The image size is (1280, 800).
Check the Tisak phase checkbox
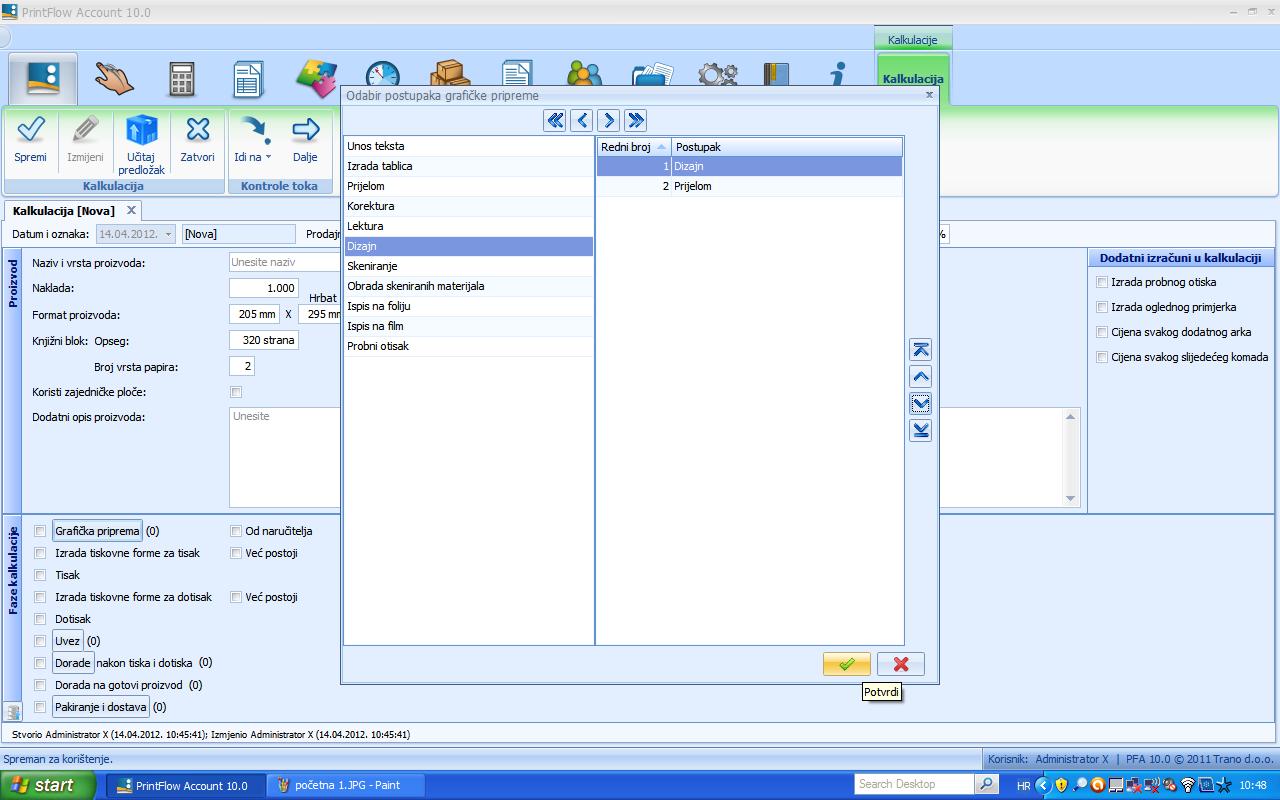pos(40,575)
